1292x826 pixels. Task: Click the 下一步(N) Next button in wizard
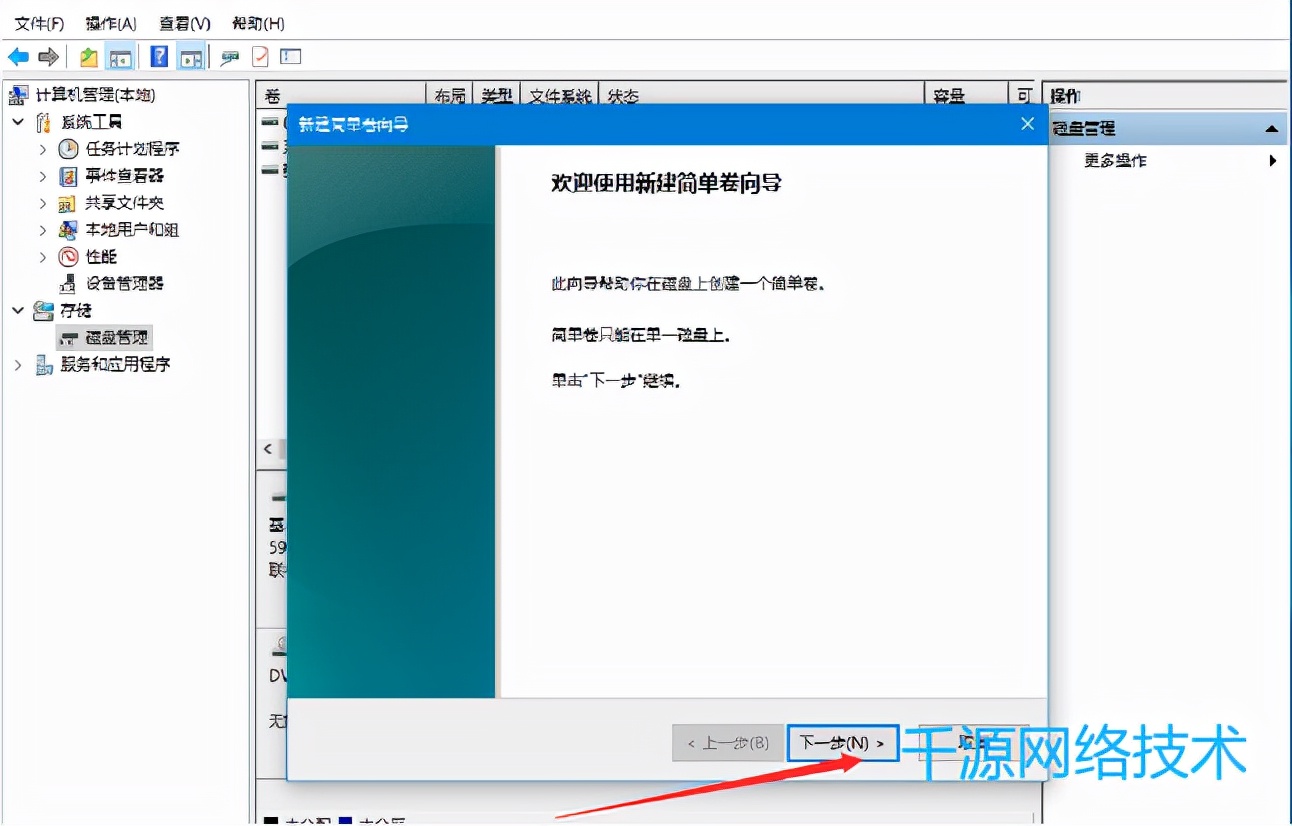point(841,744)
